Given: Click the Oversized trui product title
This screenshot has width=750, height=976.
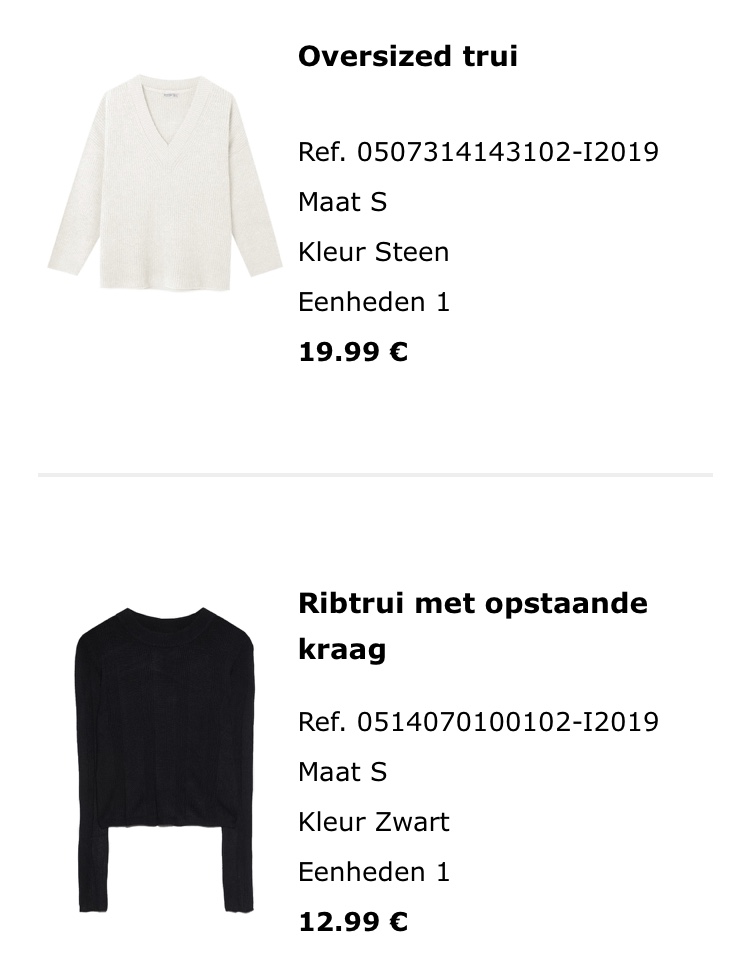Looking at the screenshot, I should pyautogui.click(x=408, y=56).
